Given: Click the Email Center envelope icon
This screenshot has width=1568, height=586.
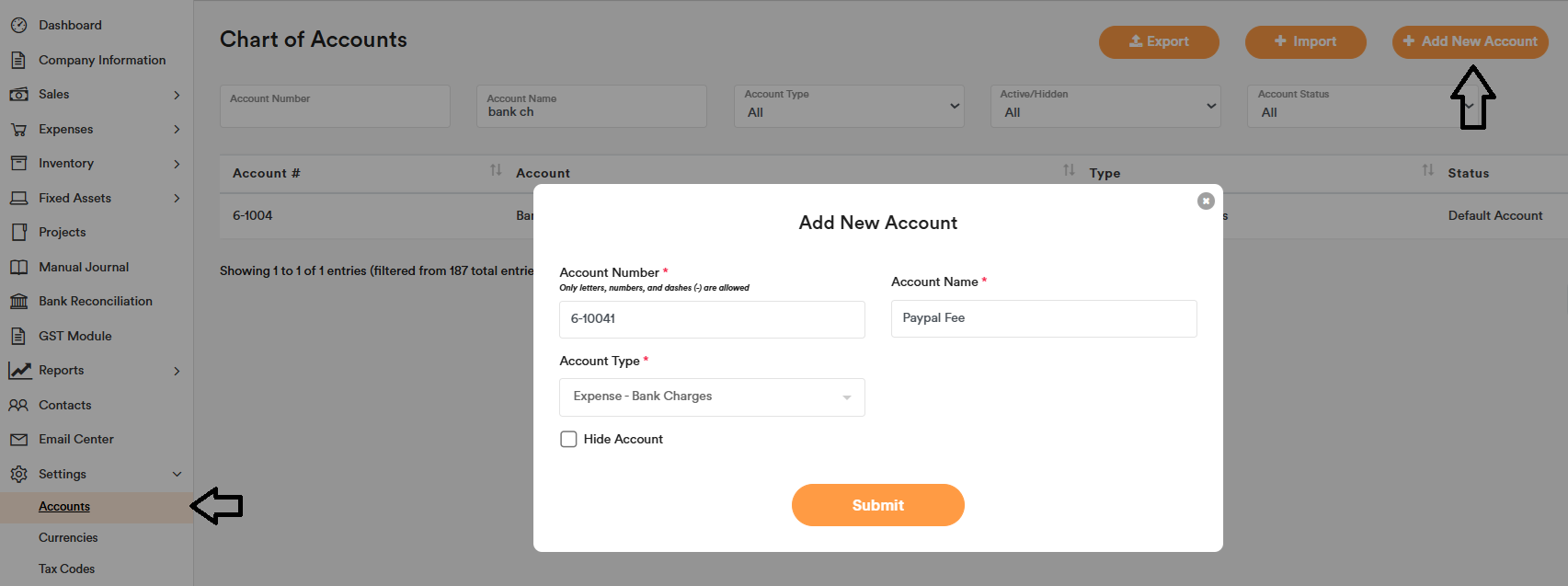Looking at the screenshot, I should coord(18,440).
